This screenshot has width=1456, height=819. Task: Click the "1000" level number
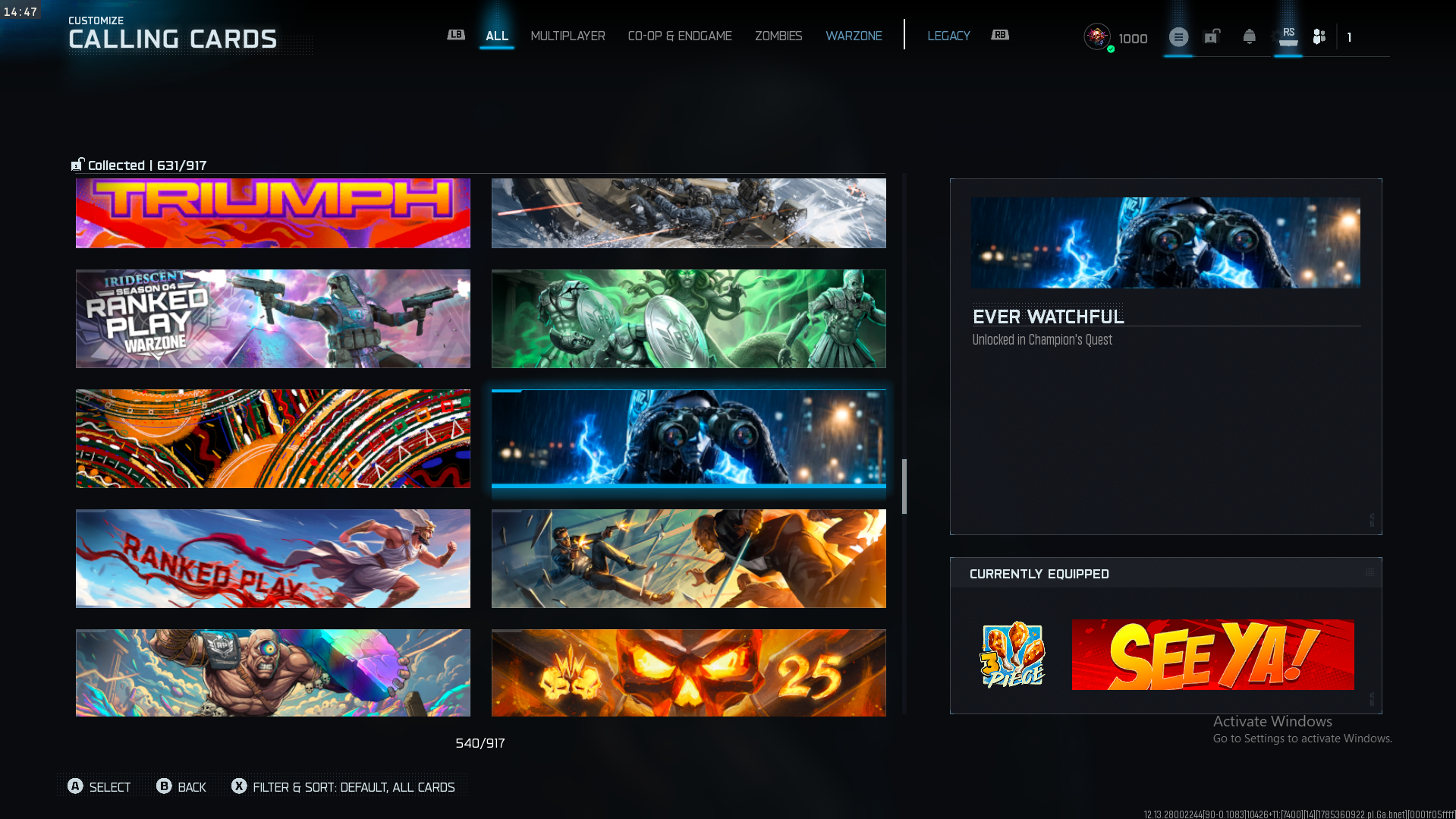point(1133,39)
